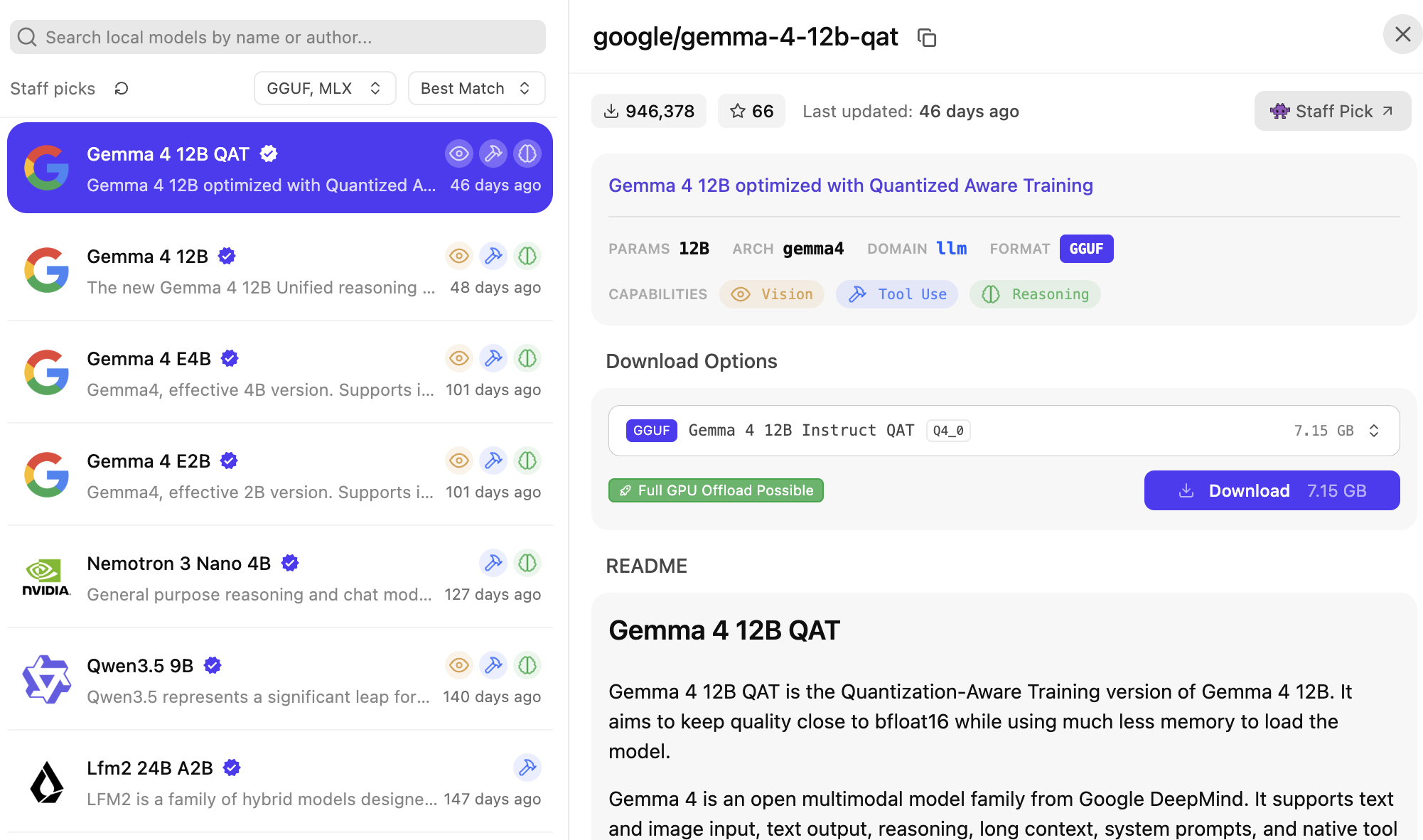Click the Tool Use hammer icon on Lfm2 24B A2B

(x=527, y=768)
